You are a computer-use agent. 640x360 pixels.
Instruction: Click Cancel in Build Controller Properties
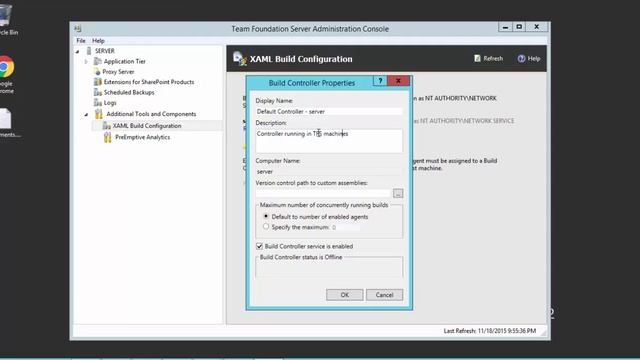pos(384,295)
